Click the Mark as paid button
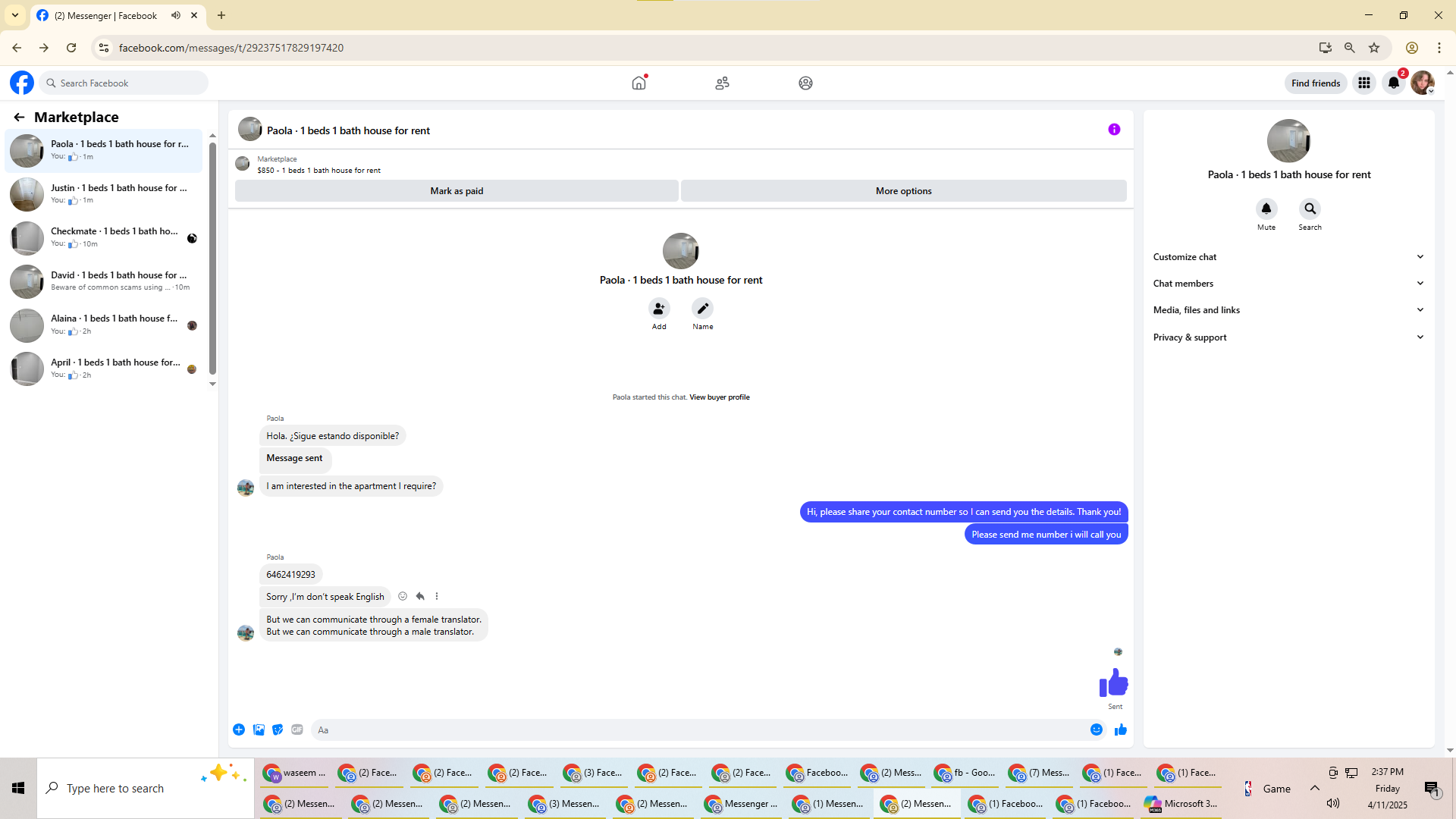The image size is (1456, 819). tap(457, 191)
